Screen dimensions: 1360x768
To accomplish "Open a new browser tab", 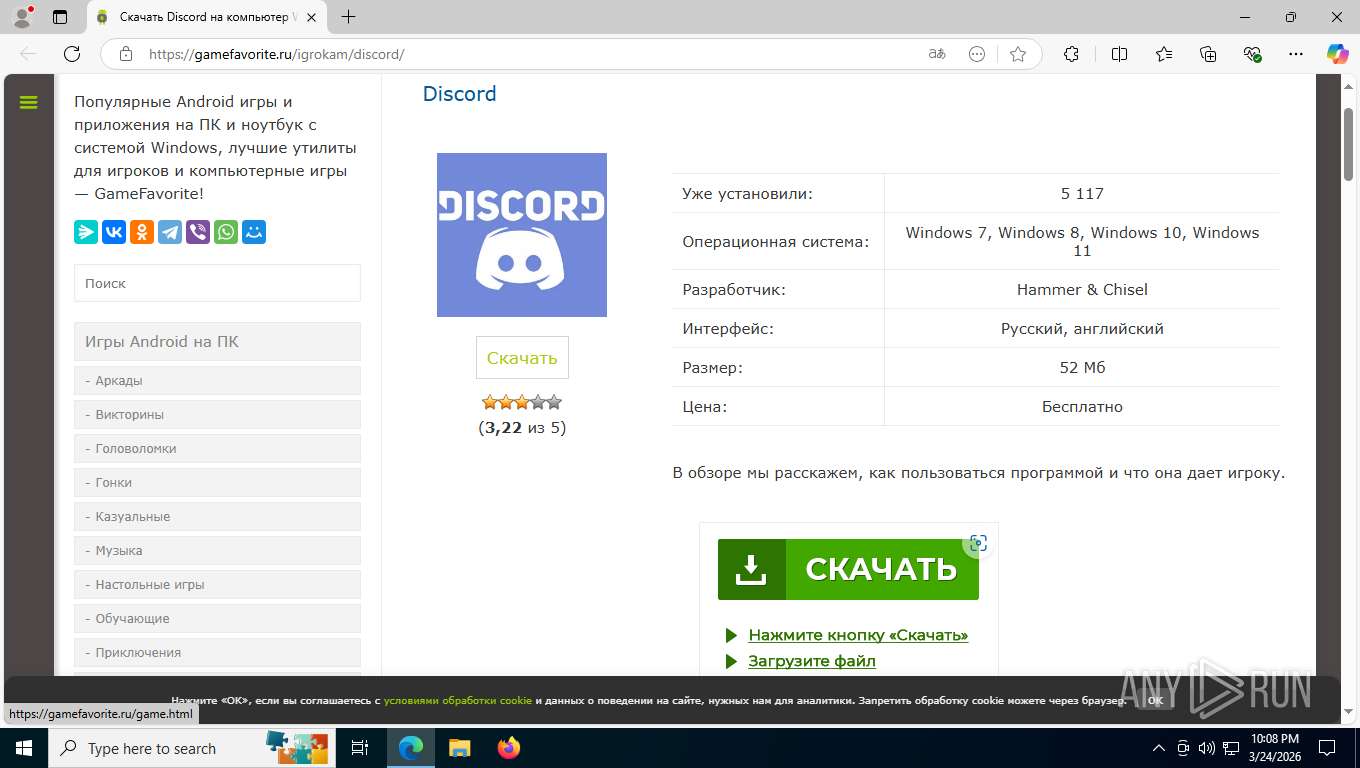I will (348, 17).
